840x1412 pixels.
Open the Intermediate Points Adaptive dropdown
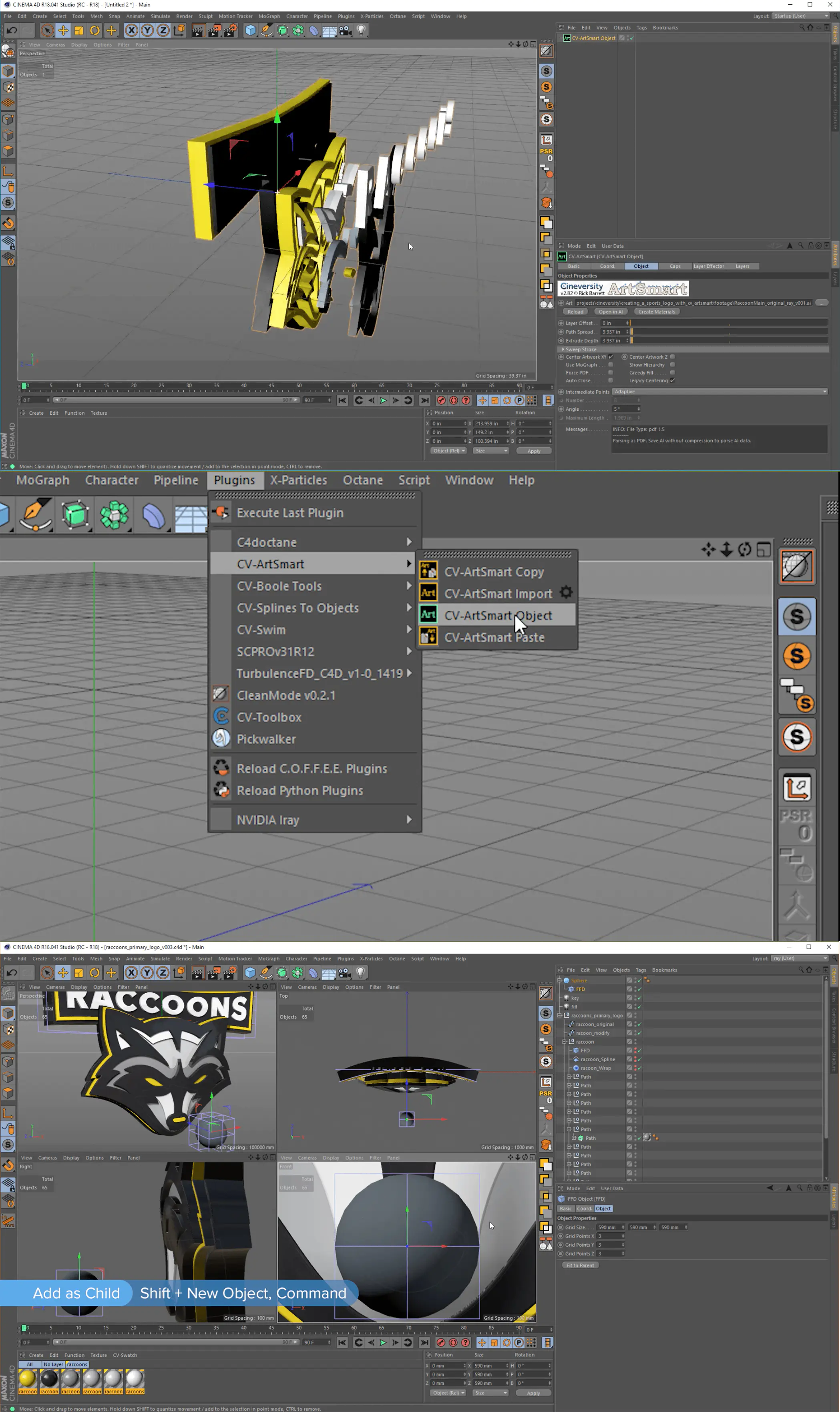720,392
